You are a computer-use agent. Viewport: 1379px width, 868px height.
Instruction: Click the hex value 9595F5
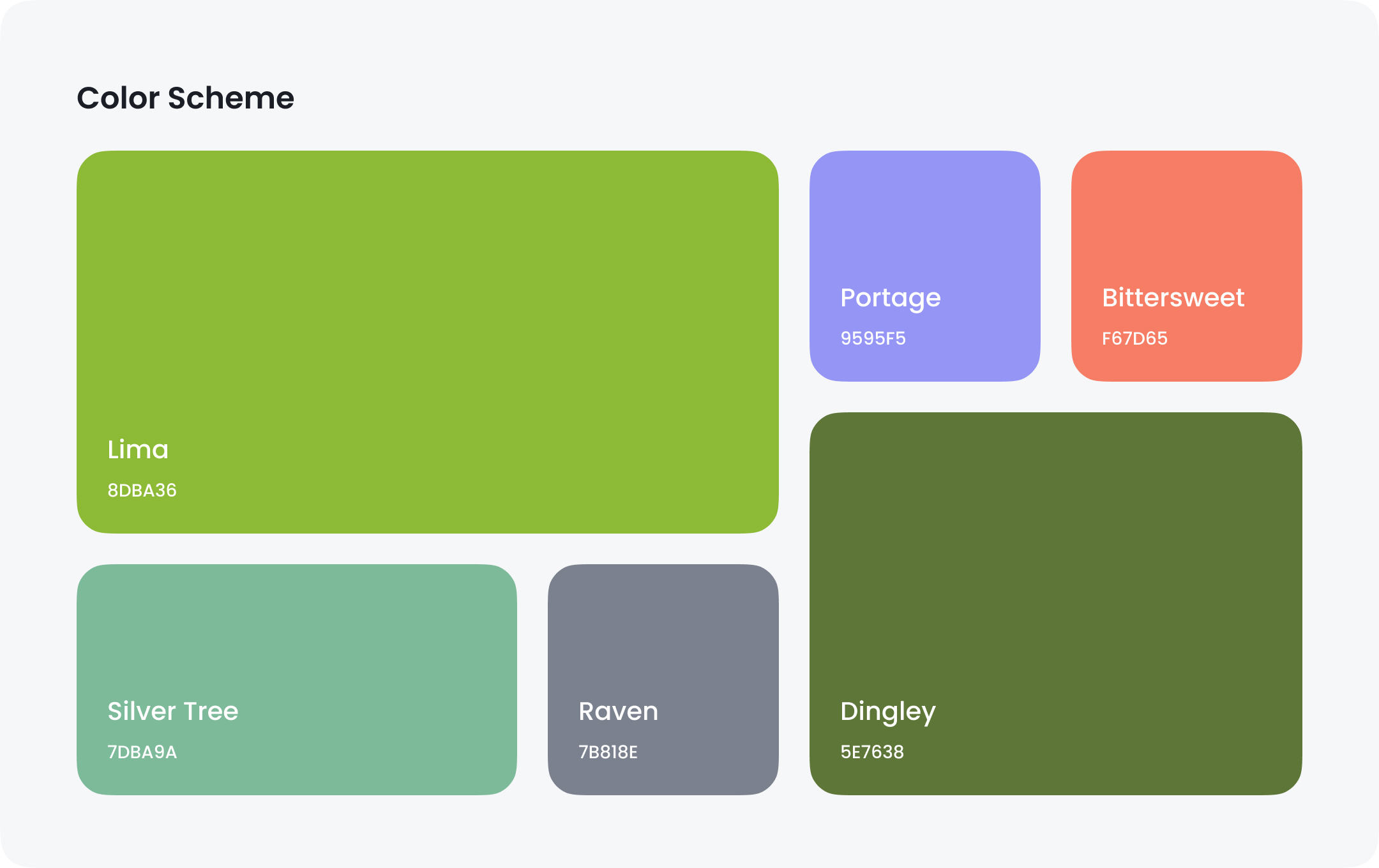(873, 338)
